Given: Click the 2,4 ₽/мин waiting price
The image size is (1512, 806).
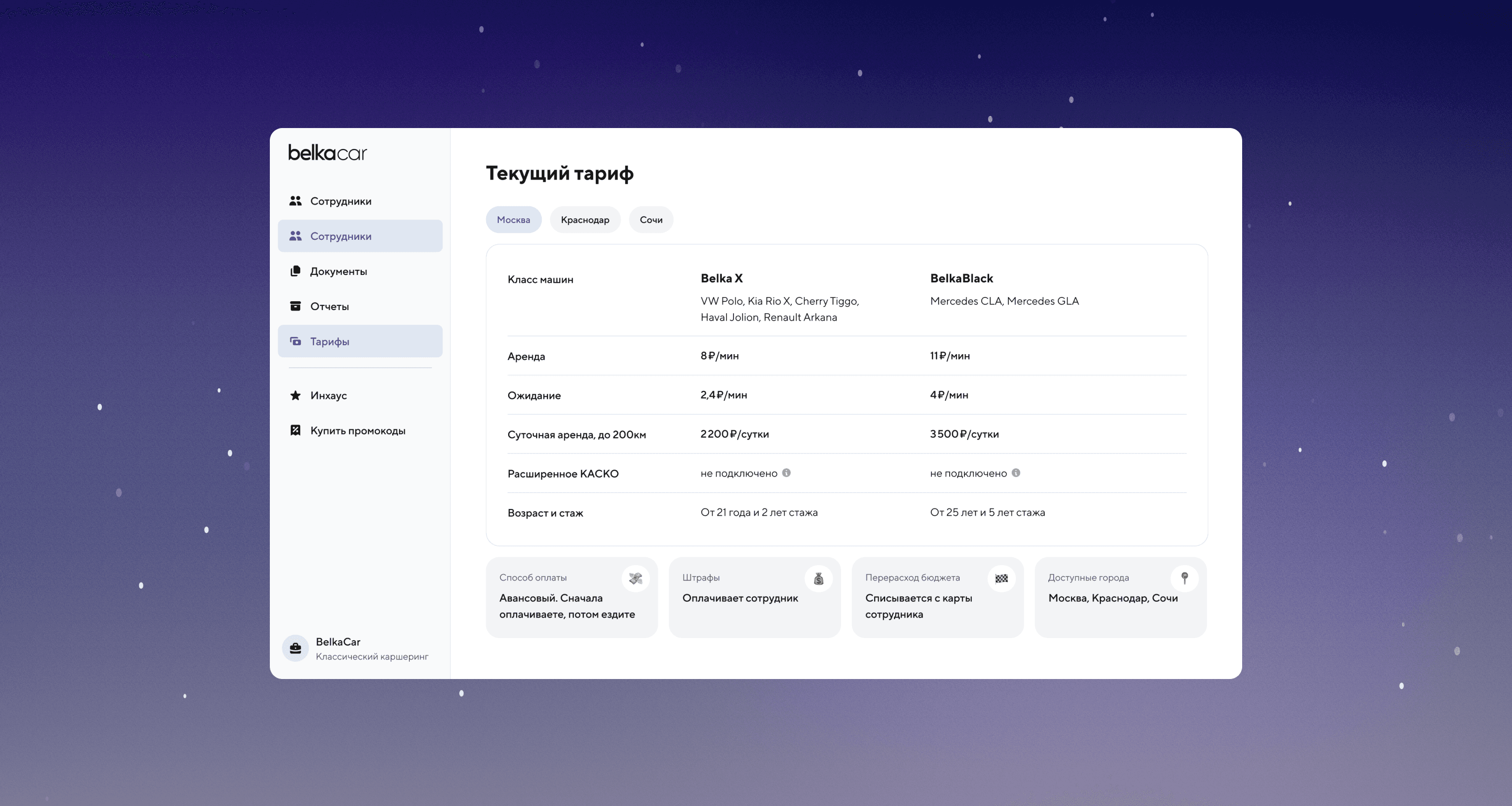Looking at the screenshot, I should pos(724,395).
